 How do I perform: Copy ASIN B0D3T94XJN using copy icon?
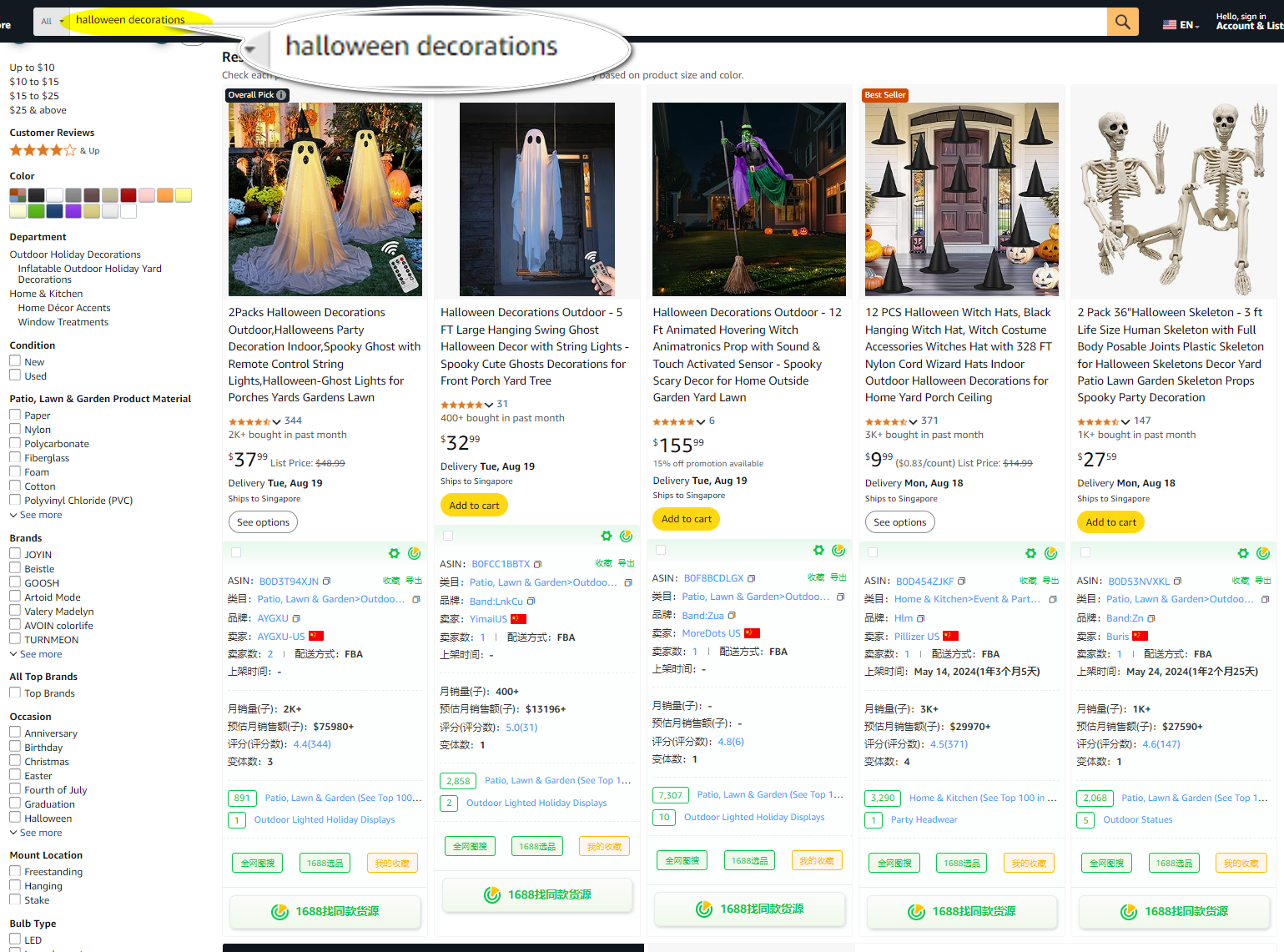click(x=326, y=581)
